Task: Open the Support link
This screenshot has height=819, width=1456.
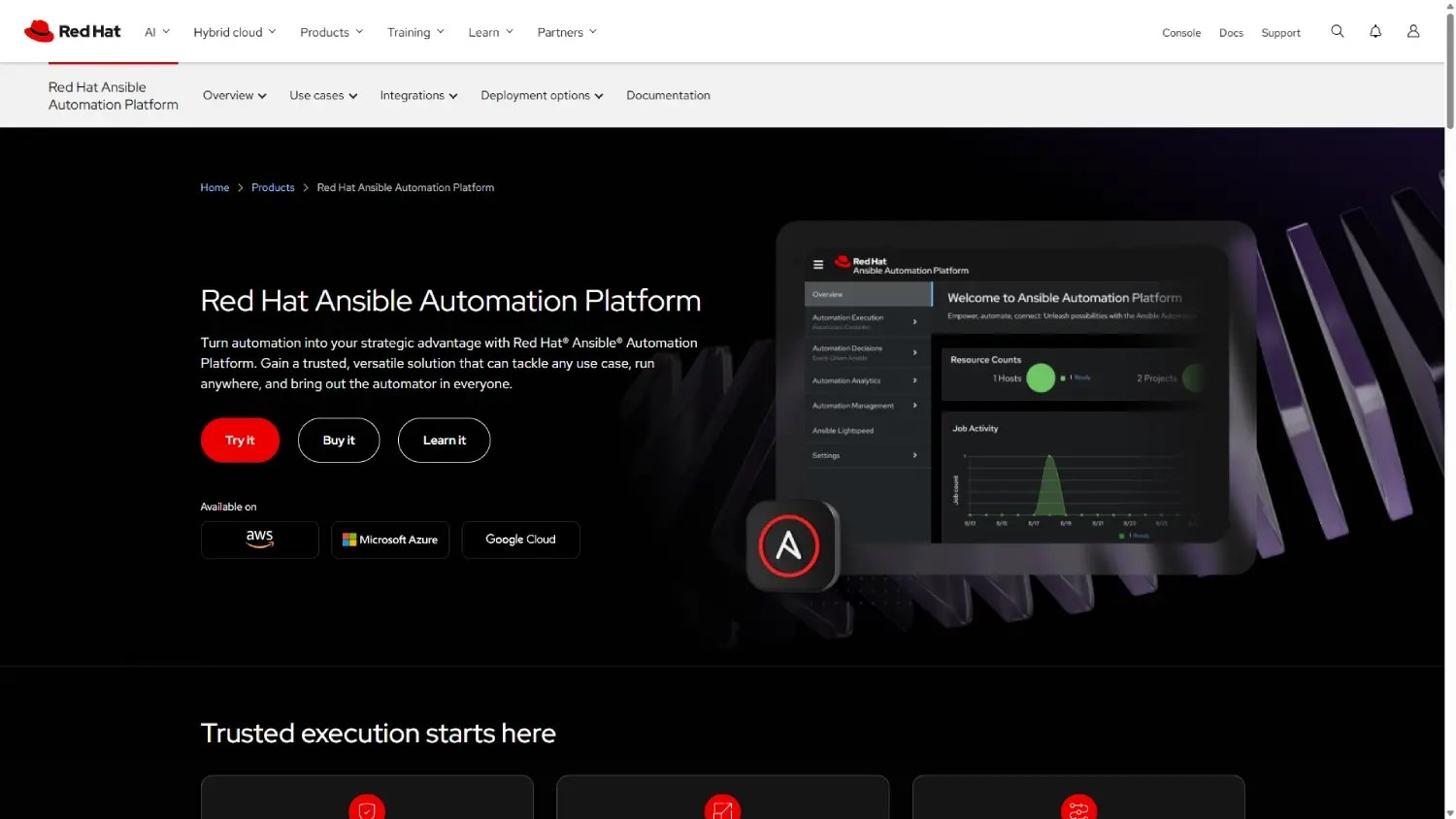Action: tap(1280, 33)
